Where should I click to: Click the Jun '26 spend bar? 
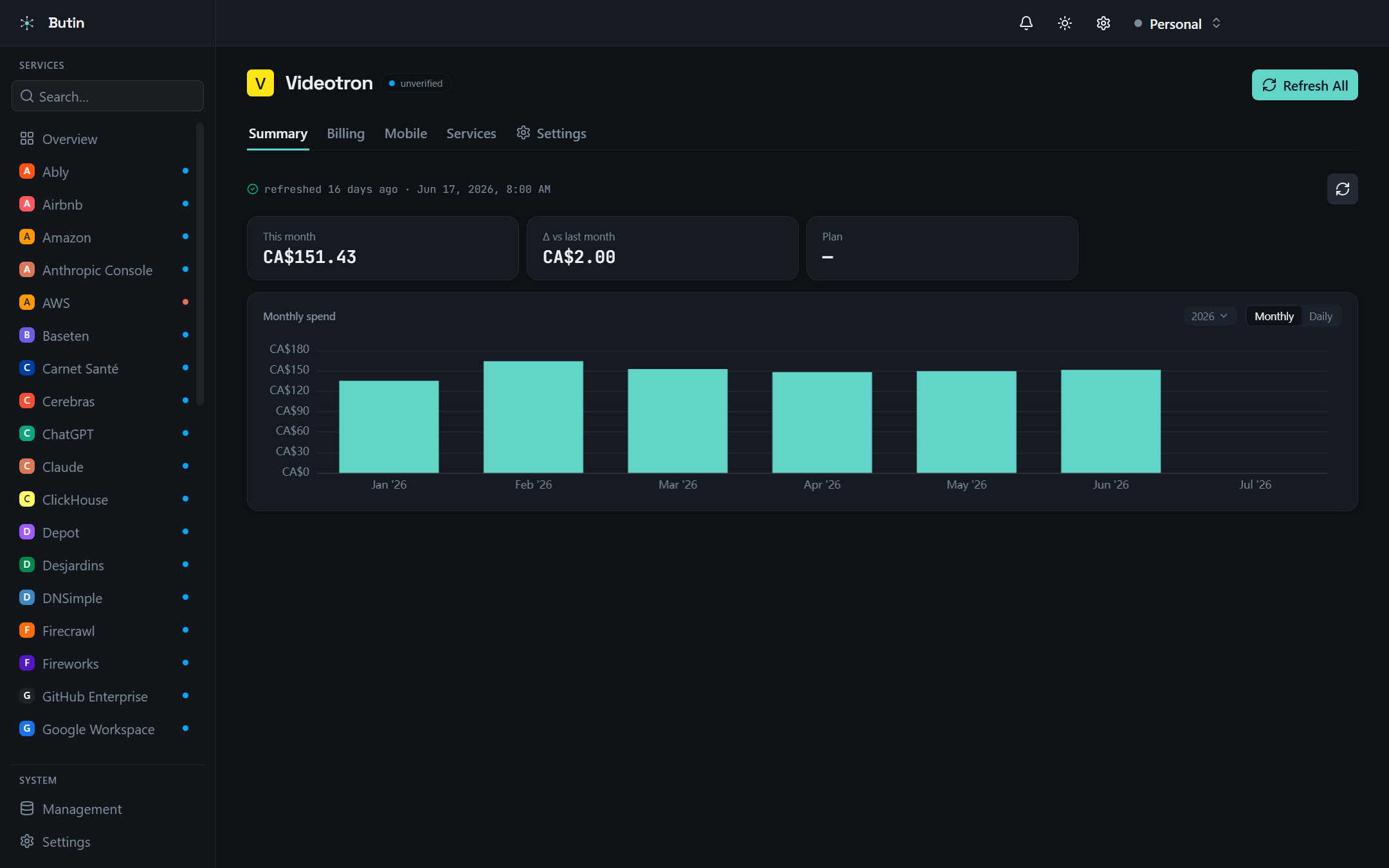click(x=1111, y=422)
